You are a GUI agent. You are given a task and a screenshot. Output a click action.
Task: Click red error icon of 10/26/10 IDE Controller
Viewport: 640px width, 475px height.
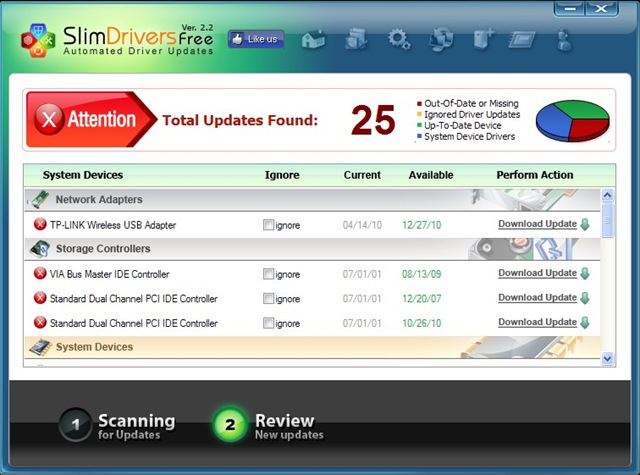click(40, 322)
